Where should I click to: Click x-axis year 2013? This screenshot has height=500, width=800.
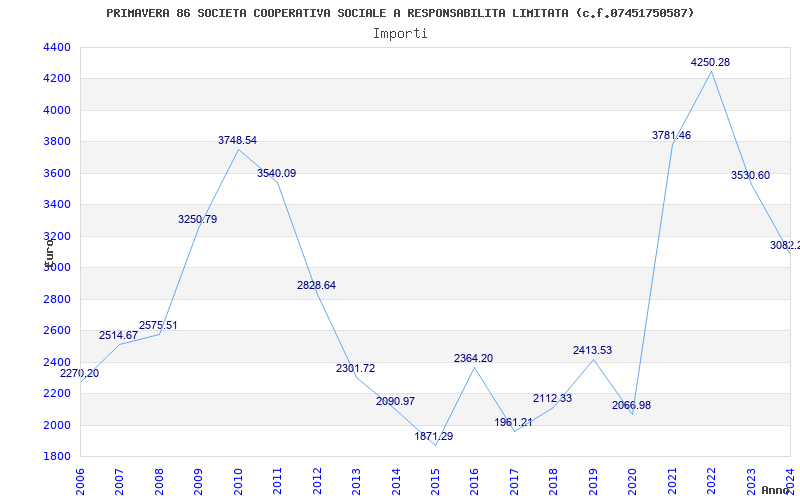[356, 481]
